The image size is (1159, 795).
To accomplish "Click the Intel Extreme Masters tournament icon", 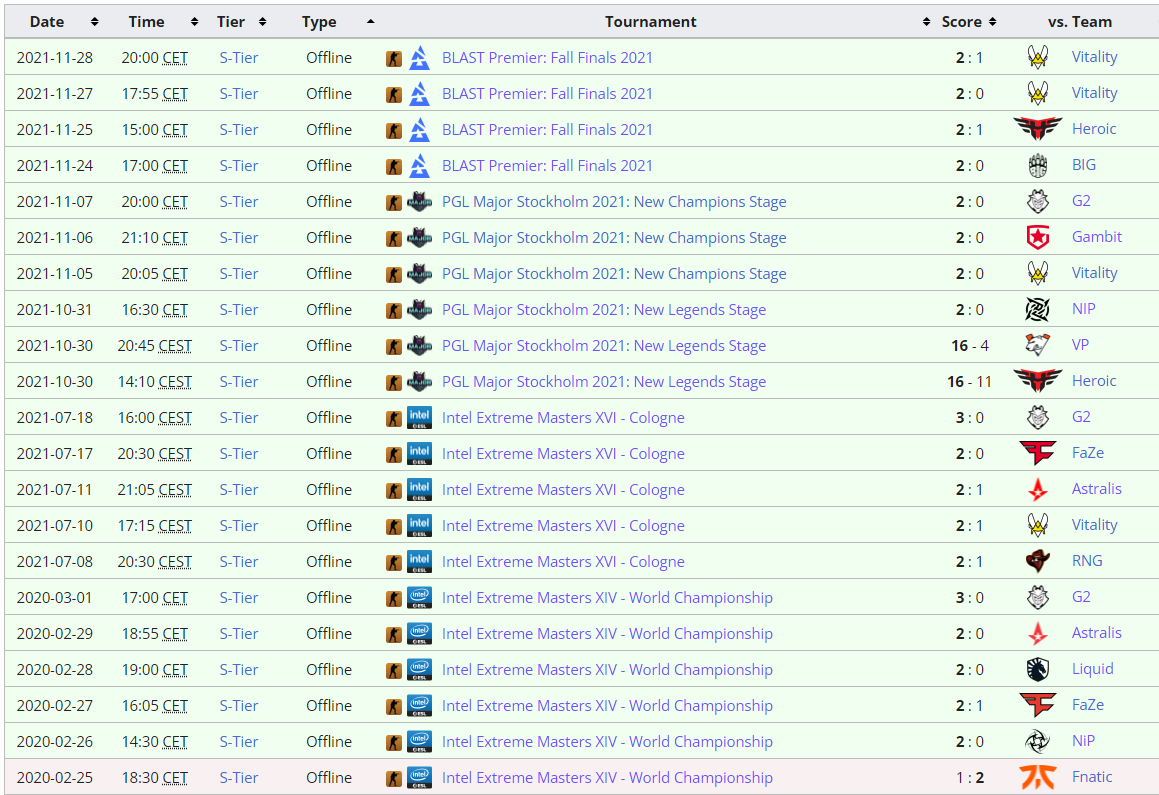I will click(x=419, y=418).
